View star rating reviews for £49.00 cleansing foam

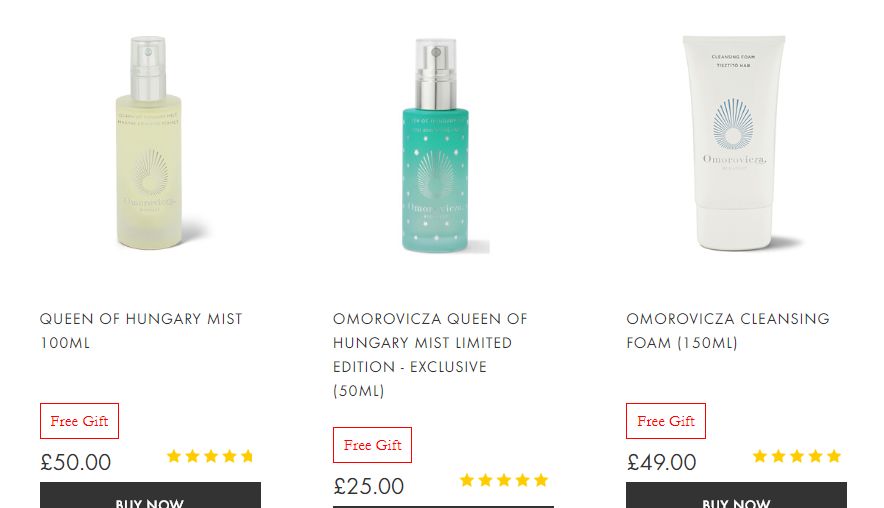[797, 456]
